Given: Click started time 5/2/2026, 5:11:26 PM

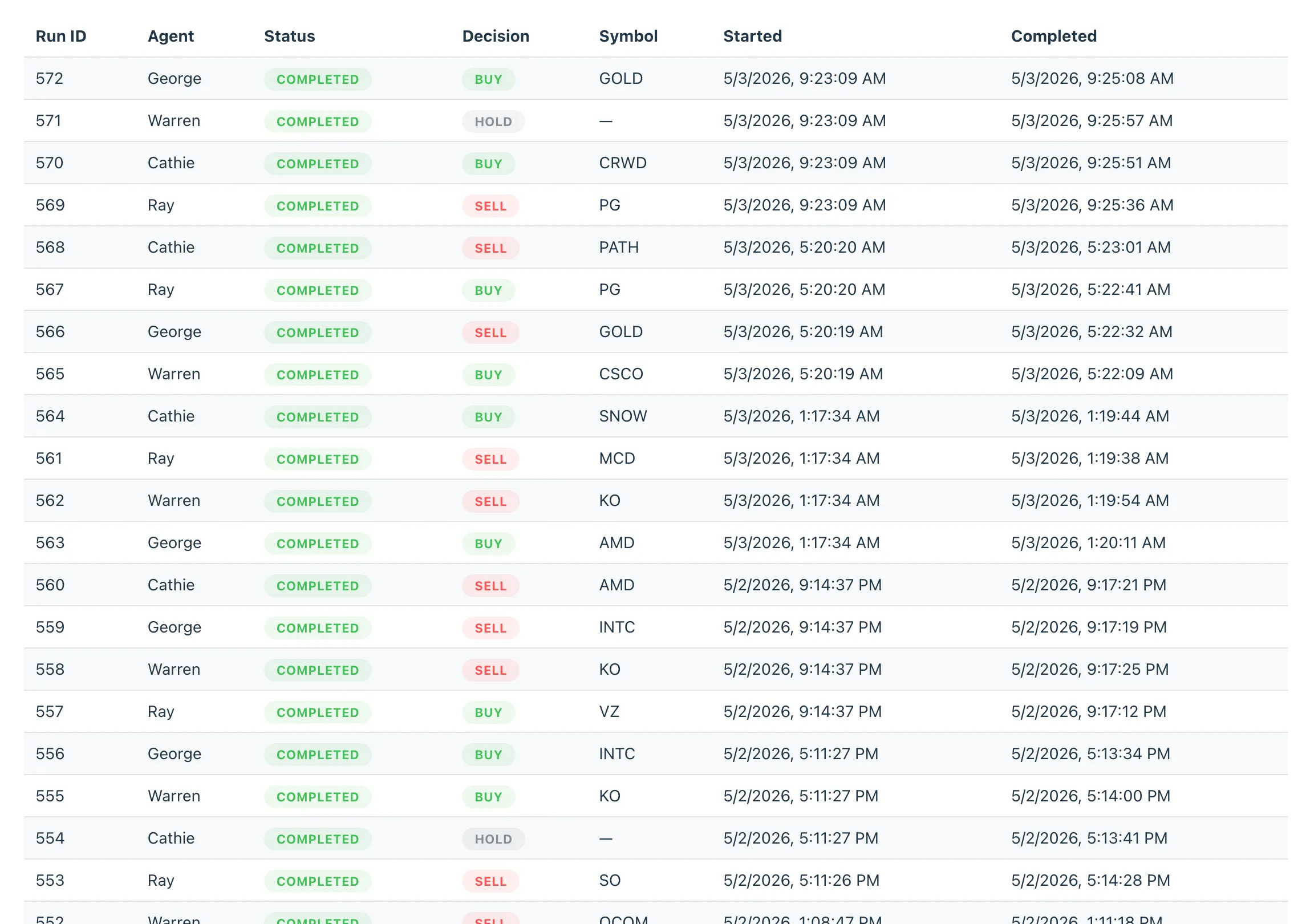Looking at the screenshot, I should tap(801, 880).
